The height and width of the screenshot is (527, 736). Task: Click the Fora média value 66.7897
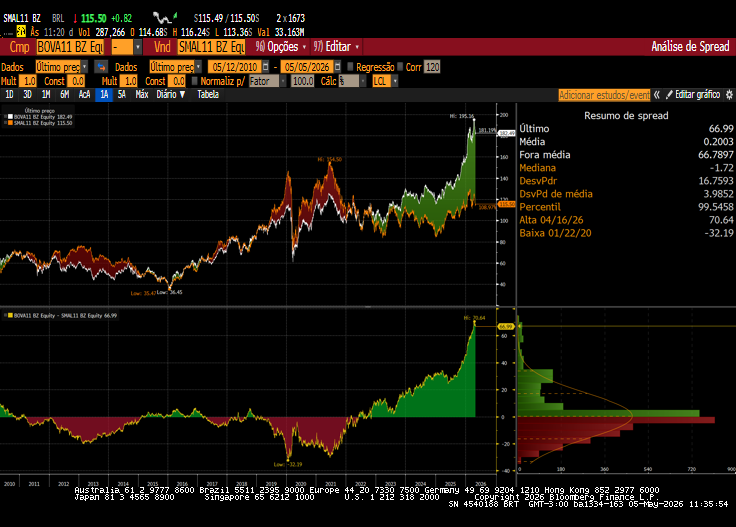pos(715,155)
